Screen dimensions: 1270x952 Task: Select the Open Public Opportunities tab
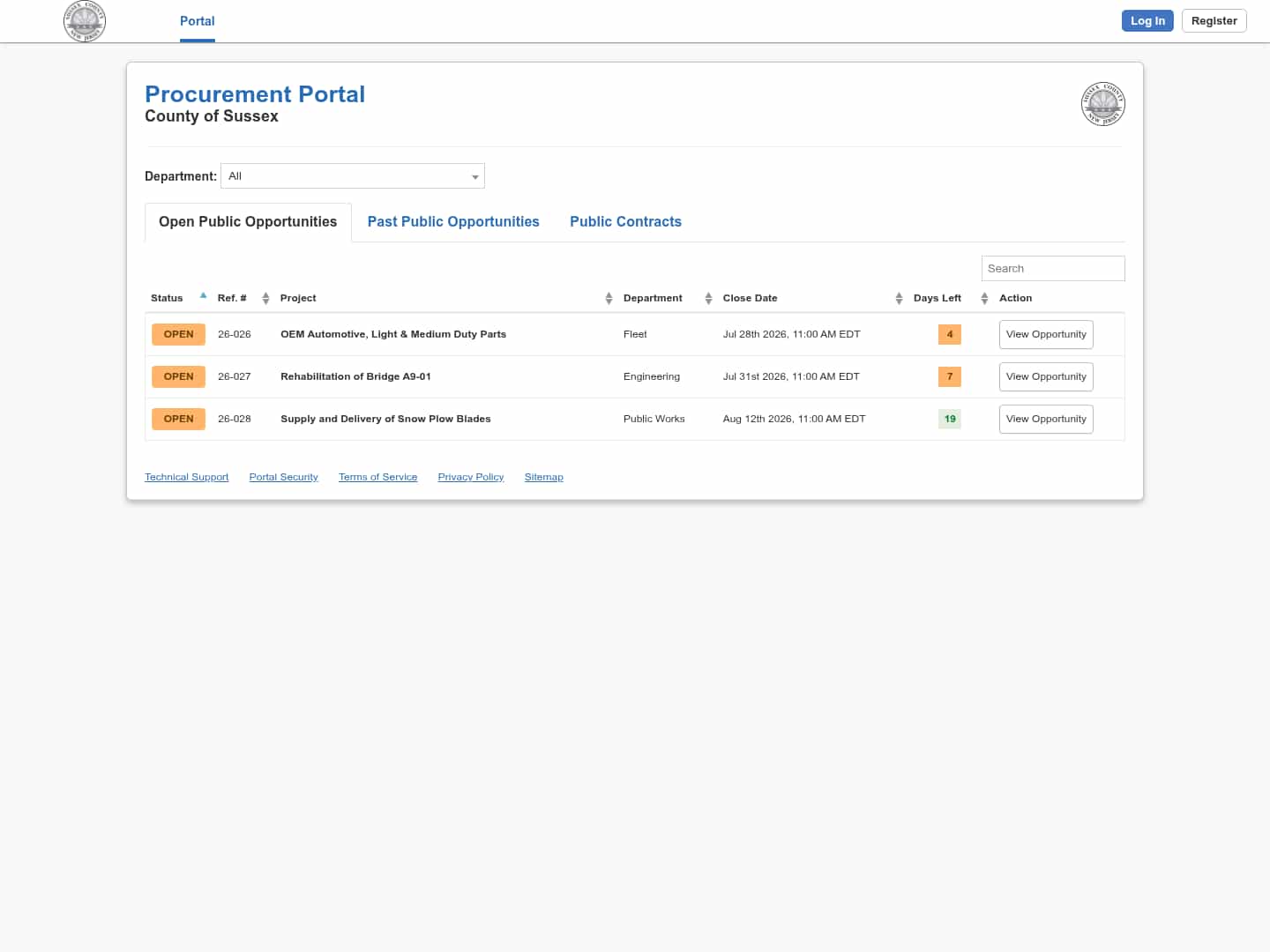[x=248, y=222]
